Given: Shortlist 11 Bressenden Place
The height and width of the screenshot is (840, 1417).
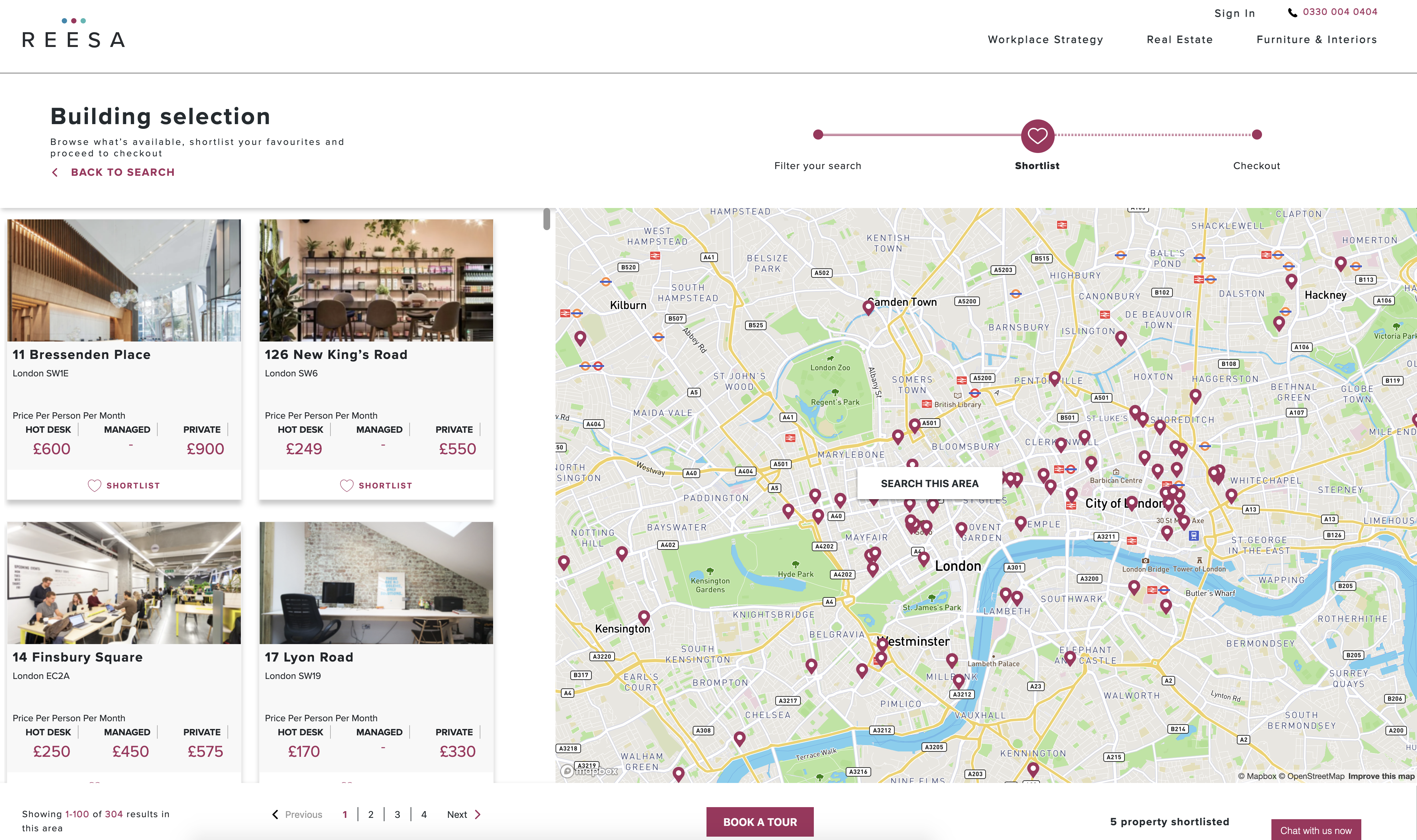Looking at the screenshot, I should (x=124, y=486).
